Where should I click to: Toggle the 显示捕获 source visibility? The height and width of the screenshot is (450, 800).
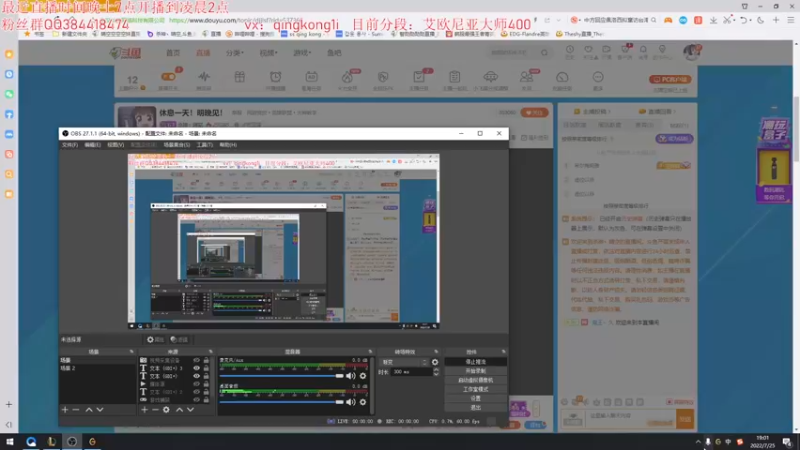click(196, 400)
